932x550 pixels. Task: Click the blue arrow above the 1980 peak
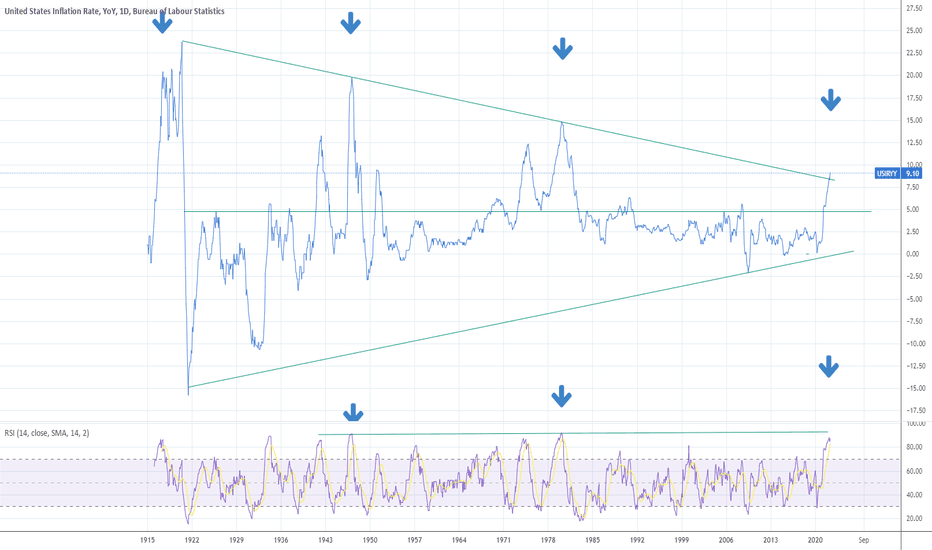[562, 49]
